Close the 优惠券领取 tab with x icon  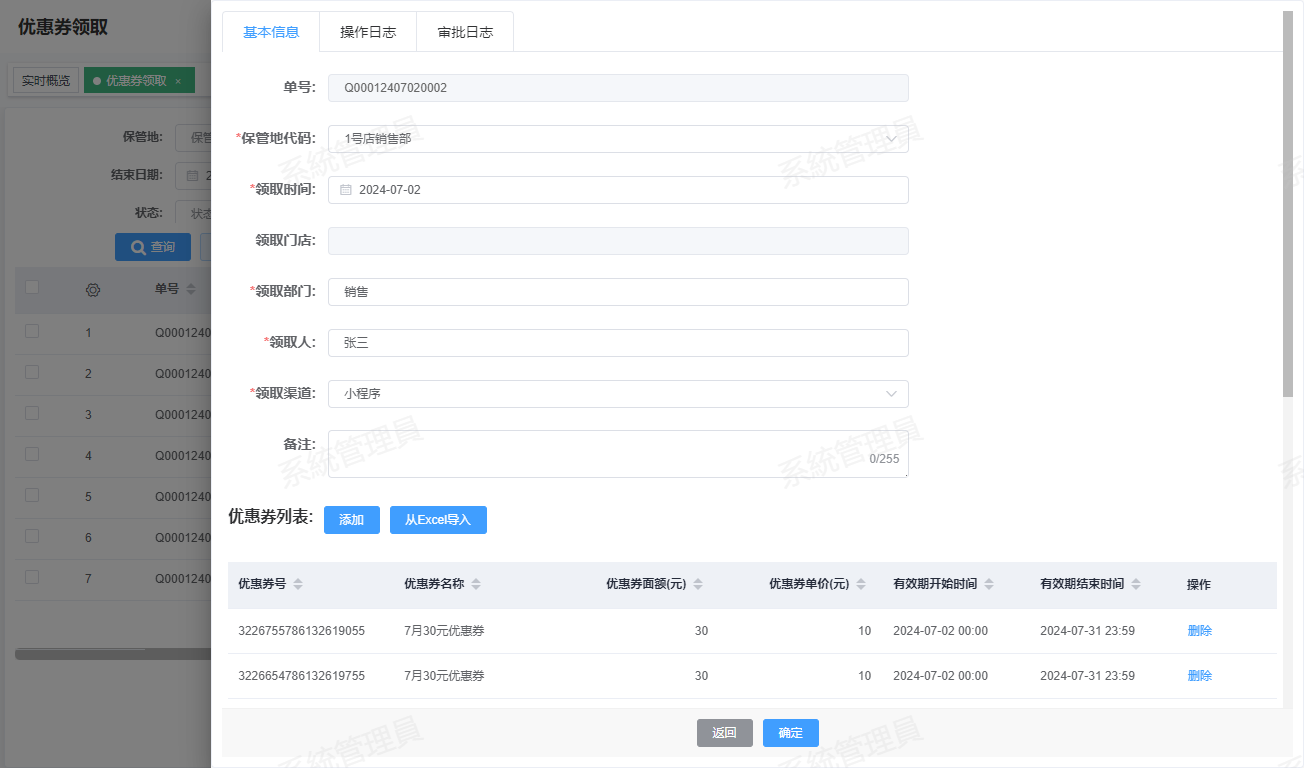tap(178, 81)
